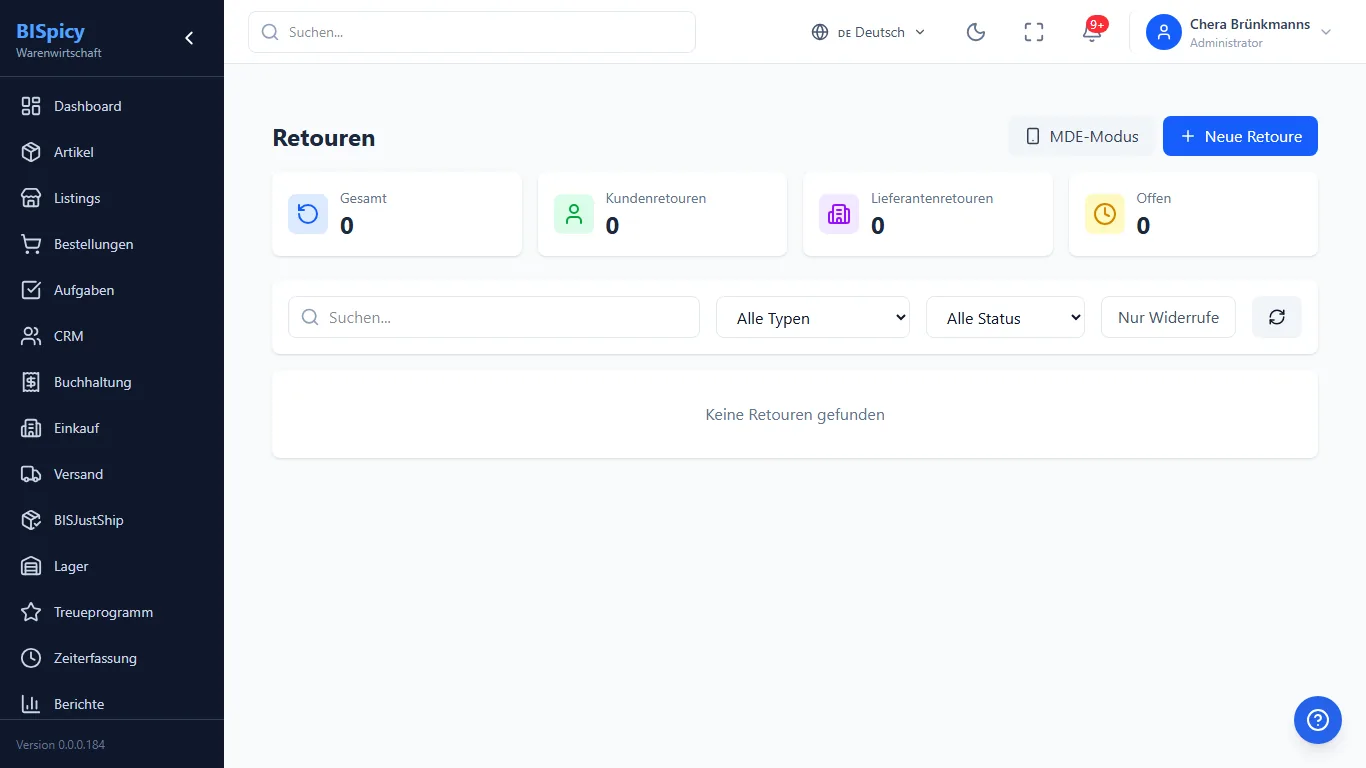The image size is (1366, 768).
Task: Click the Version 0.0.0.184 text
Action: 60,745
